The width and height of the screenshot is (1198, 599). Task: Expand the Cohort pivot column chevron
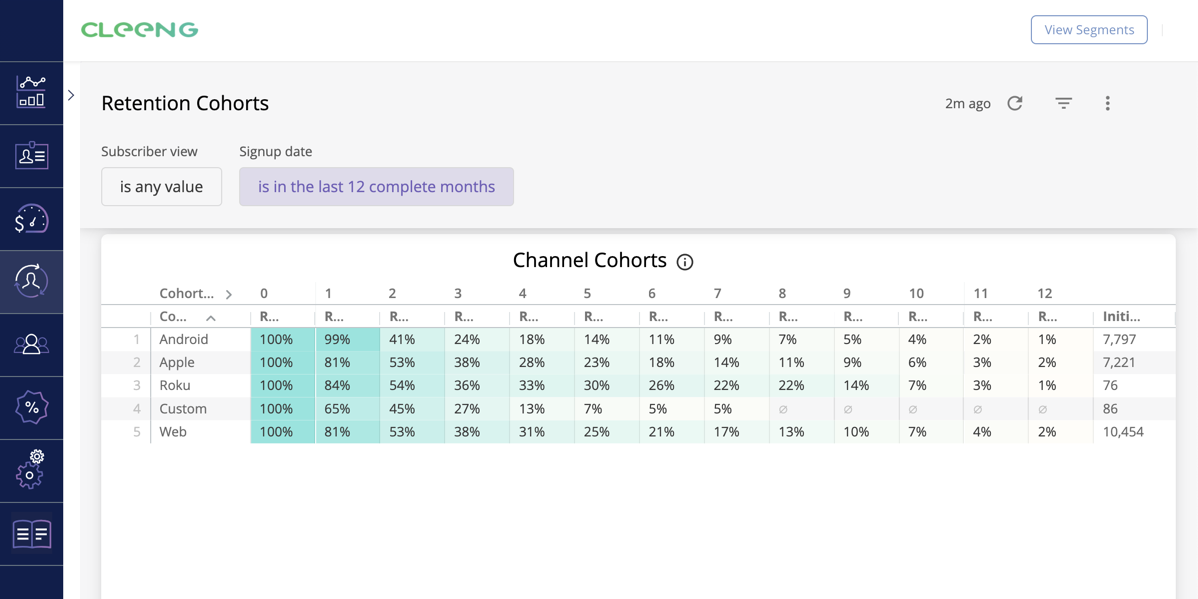coord(229,294)
